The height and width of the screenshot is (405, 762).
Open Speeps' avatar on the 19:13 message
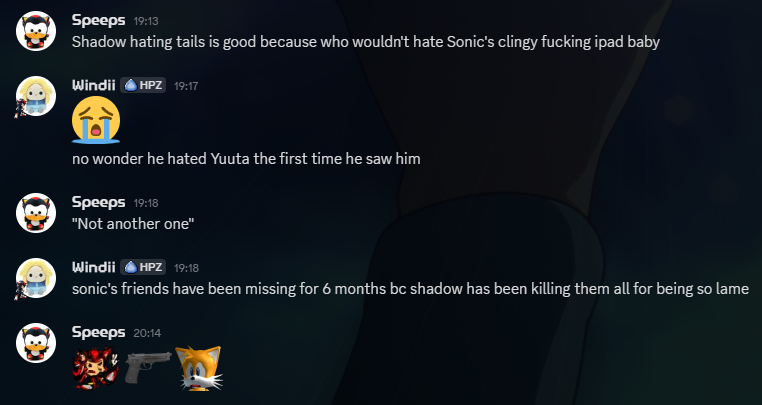[x=36, y=31]
